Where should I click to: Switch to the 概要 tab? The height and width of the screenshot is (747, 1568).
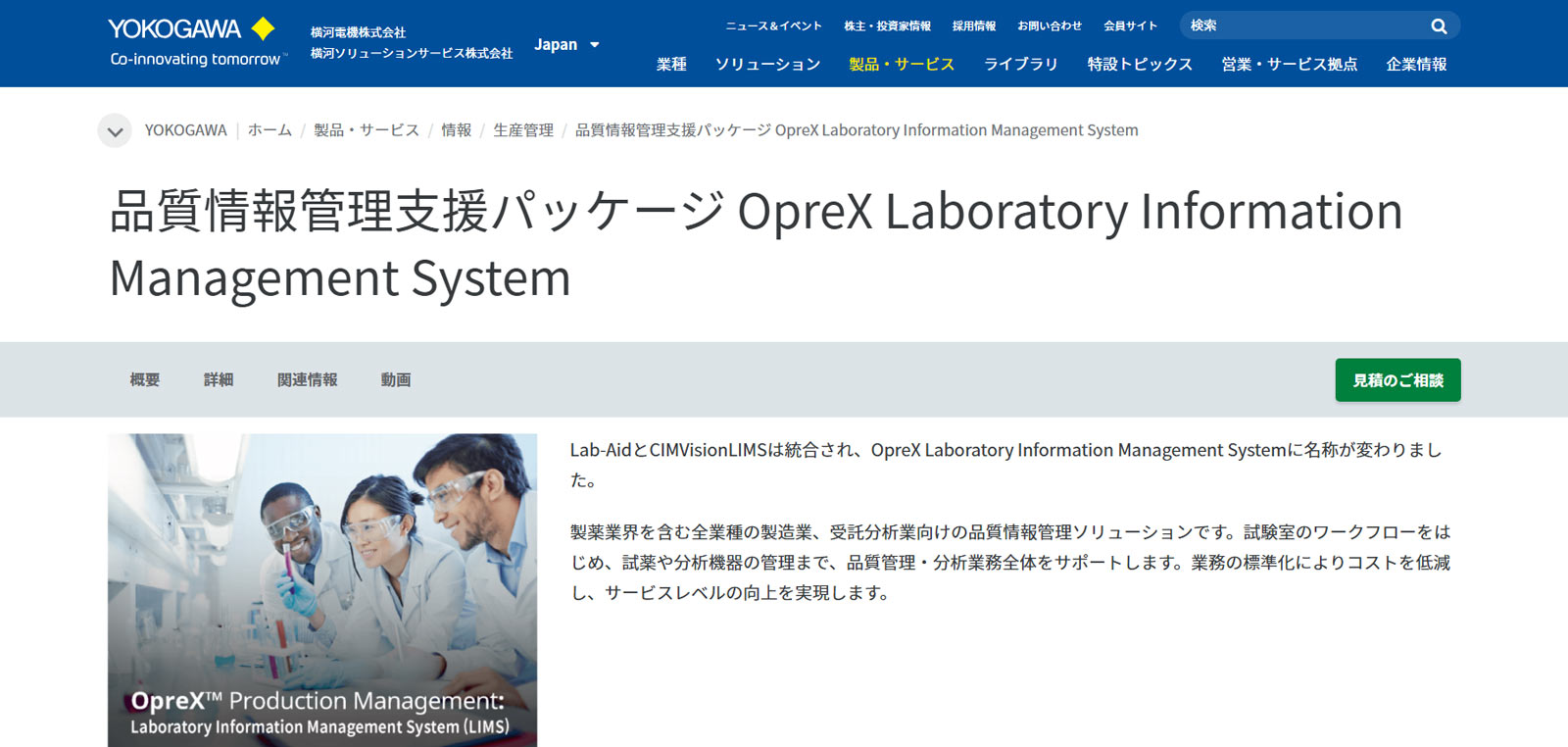(145, 380)
